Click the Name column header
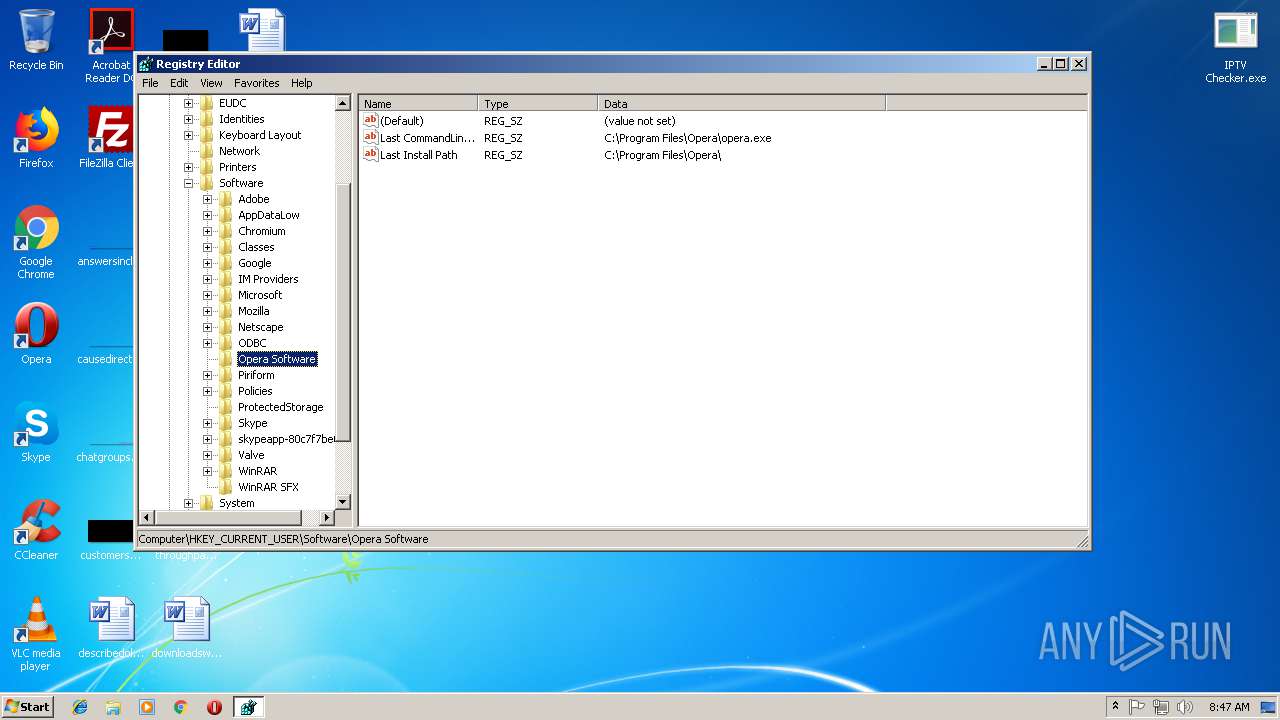The image size is (1280, 720). click(418, 103)
